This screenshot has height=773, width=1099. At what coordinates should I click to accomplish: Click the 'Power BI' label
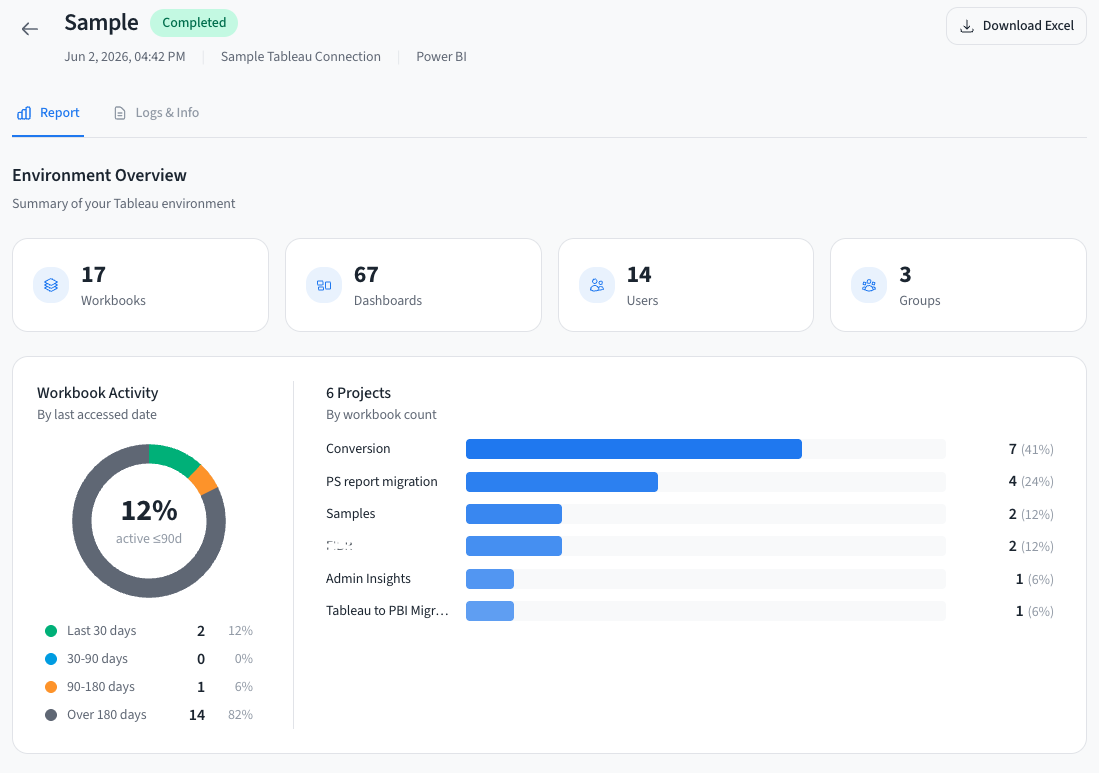(442, 57)
